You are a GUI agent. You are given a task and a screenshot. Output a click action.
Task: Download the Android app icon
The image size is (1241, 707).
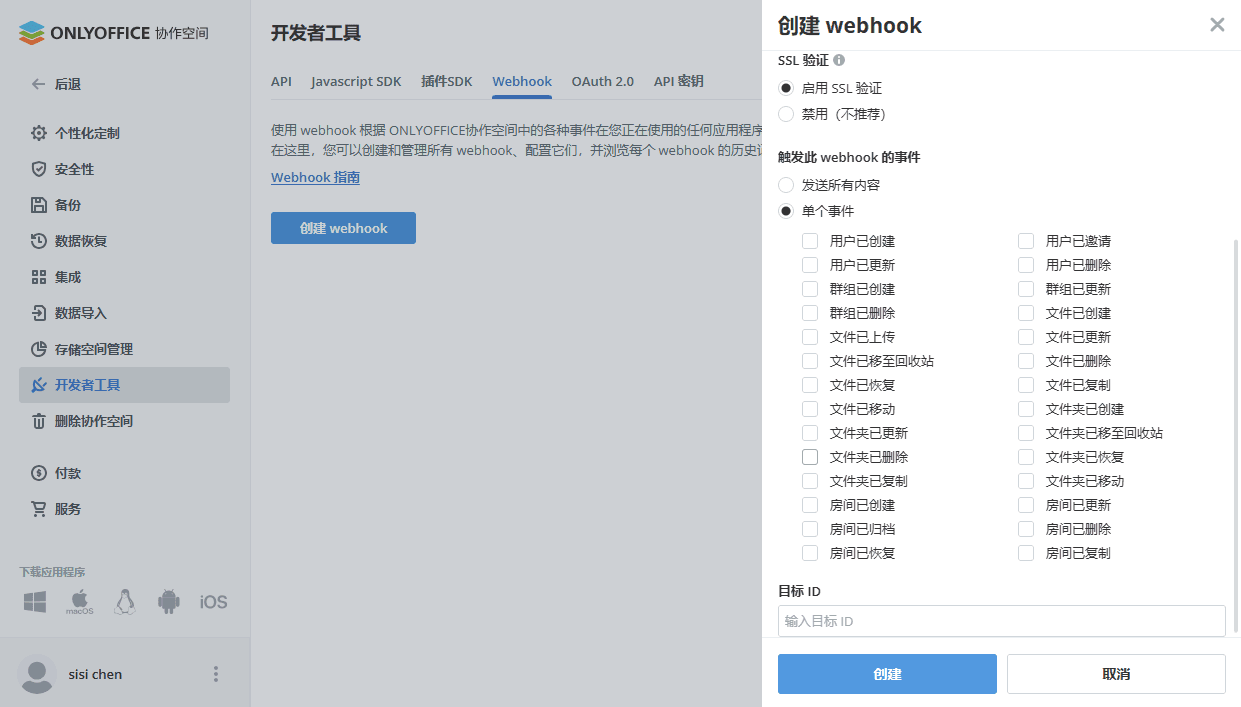pyautogui.click(x=168, y=602)
